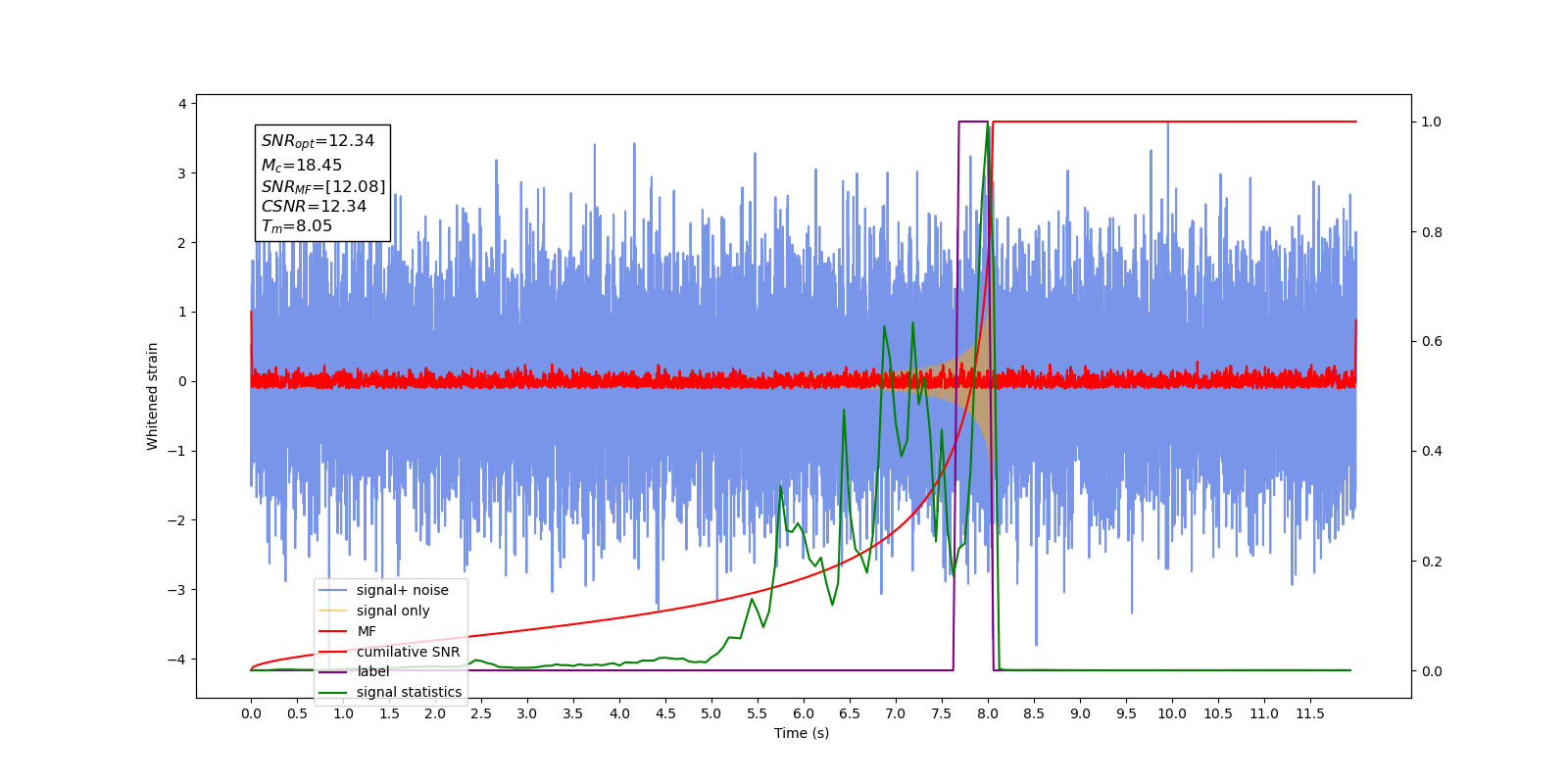Viewport: 1568px width, 784px height.
Task: Click the Mc=18.45 annotation text
Action: pyautogui.click(x=301, y=166)
